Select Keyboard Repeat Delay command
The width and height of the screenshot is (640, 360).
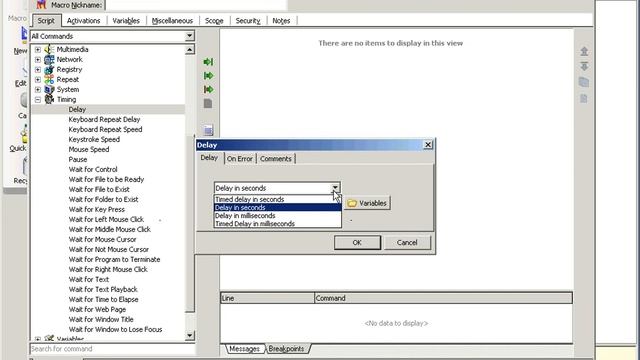(104, 120)
